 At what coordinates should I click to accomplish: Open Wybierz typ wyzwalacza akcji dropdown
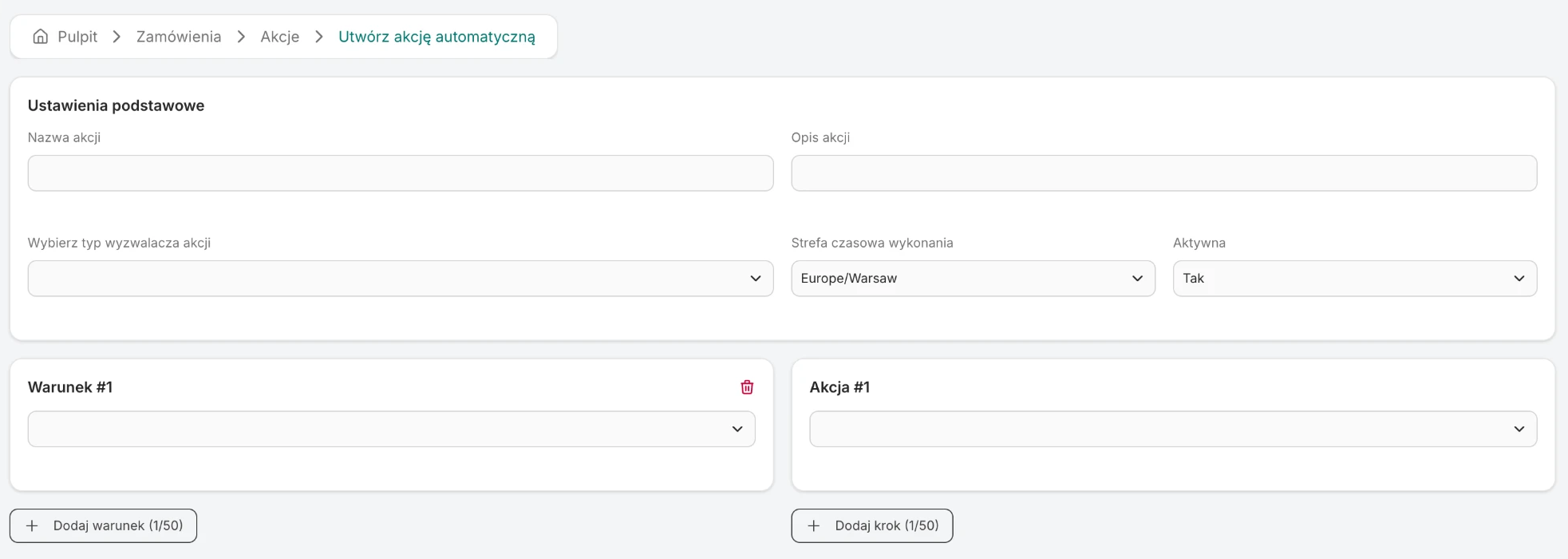401,279
